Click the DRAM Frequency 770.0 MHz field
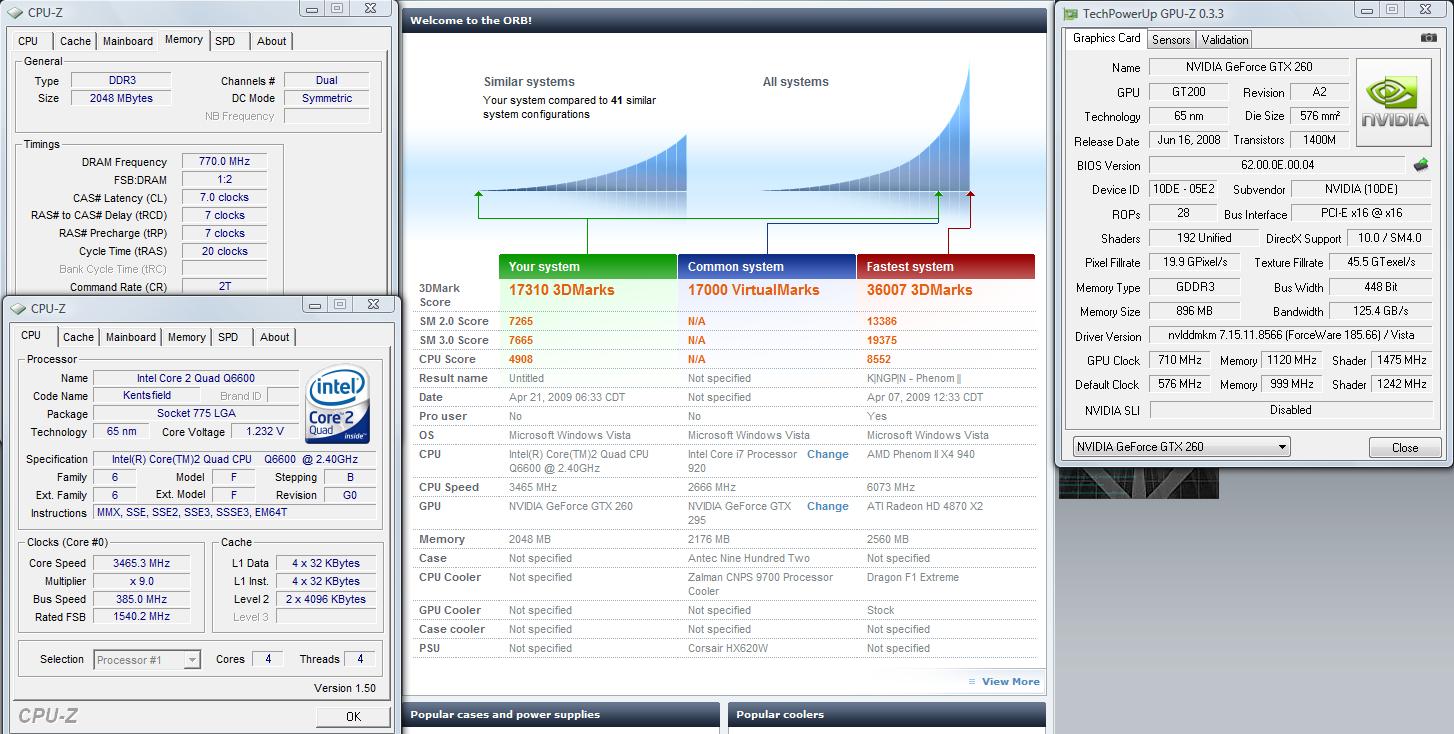Screen dimensions: 1454x734 click(224, 161)
